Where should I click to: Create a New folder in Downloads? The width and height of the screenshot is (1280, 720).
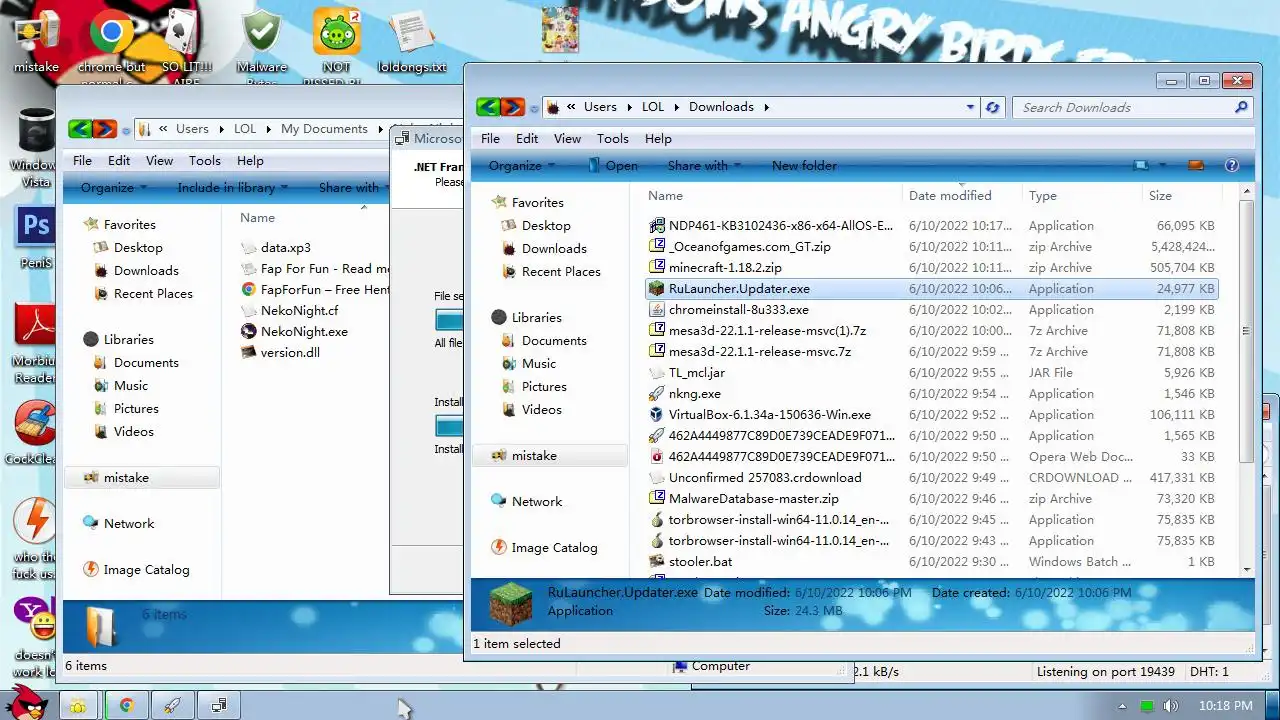point(804,165)
